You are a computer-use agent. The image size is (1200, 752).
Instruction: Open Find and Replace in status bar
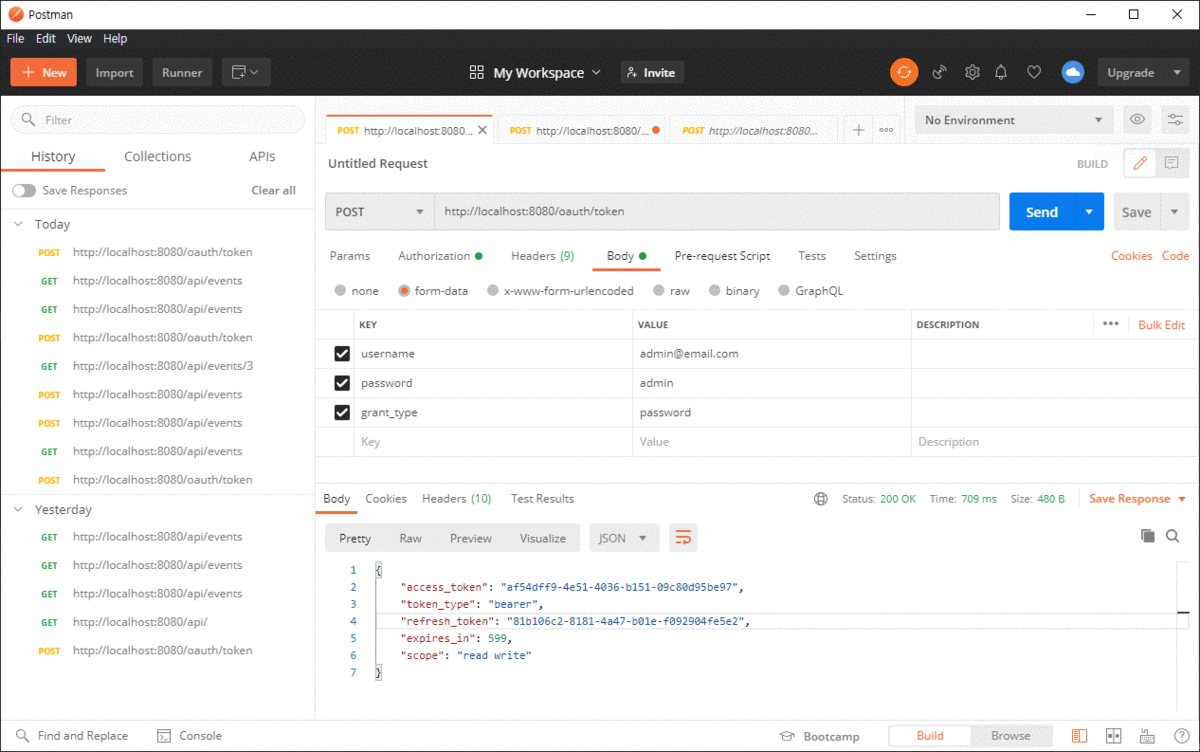click(72, 736)
